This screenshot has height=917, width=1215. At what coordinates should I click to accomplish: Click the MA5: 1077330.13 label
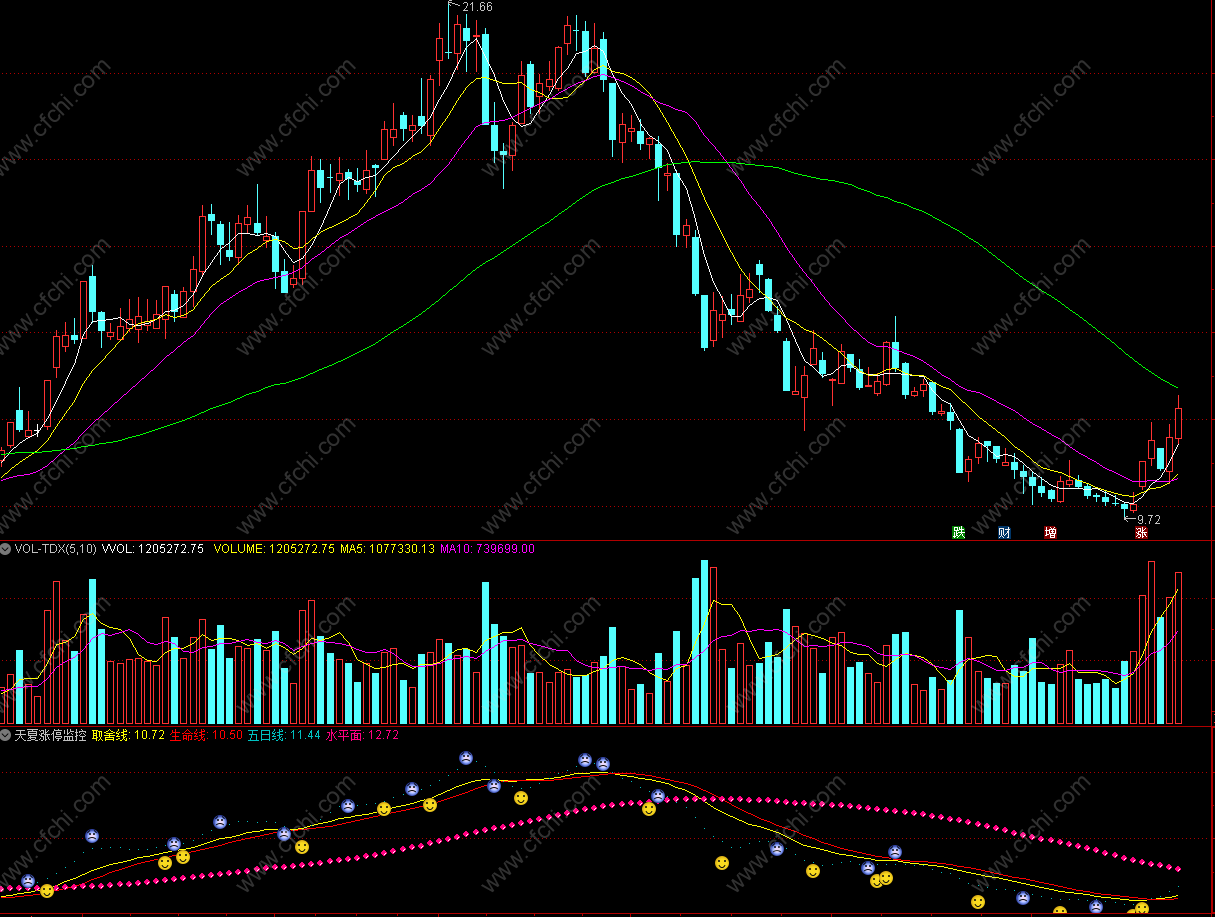(x=387, y=548)
